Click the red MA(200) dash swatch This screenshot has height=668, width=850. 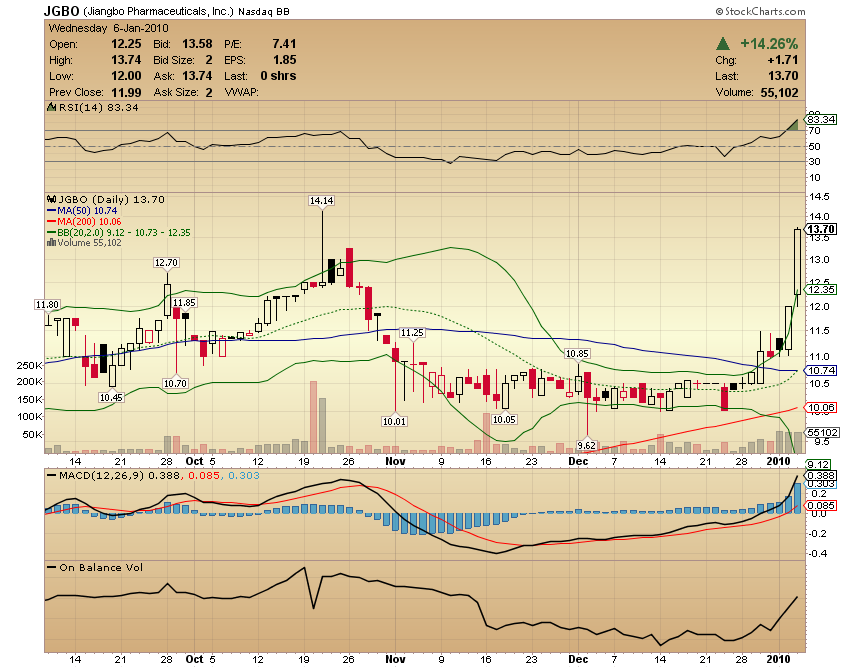tap(50, 221)
